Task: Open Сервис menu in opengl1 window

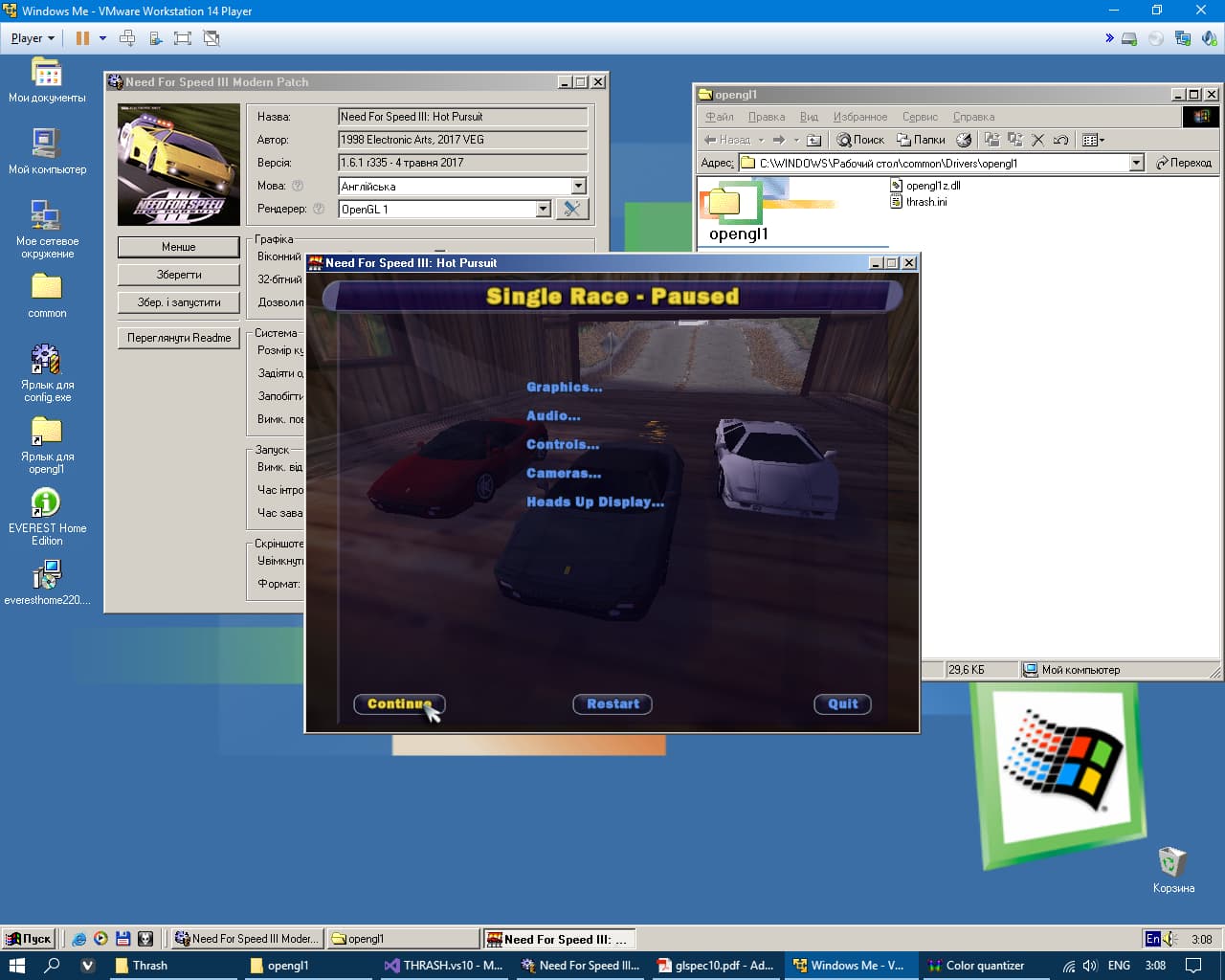Action: [x=920, y=117]
